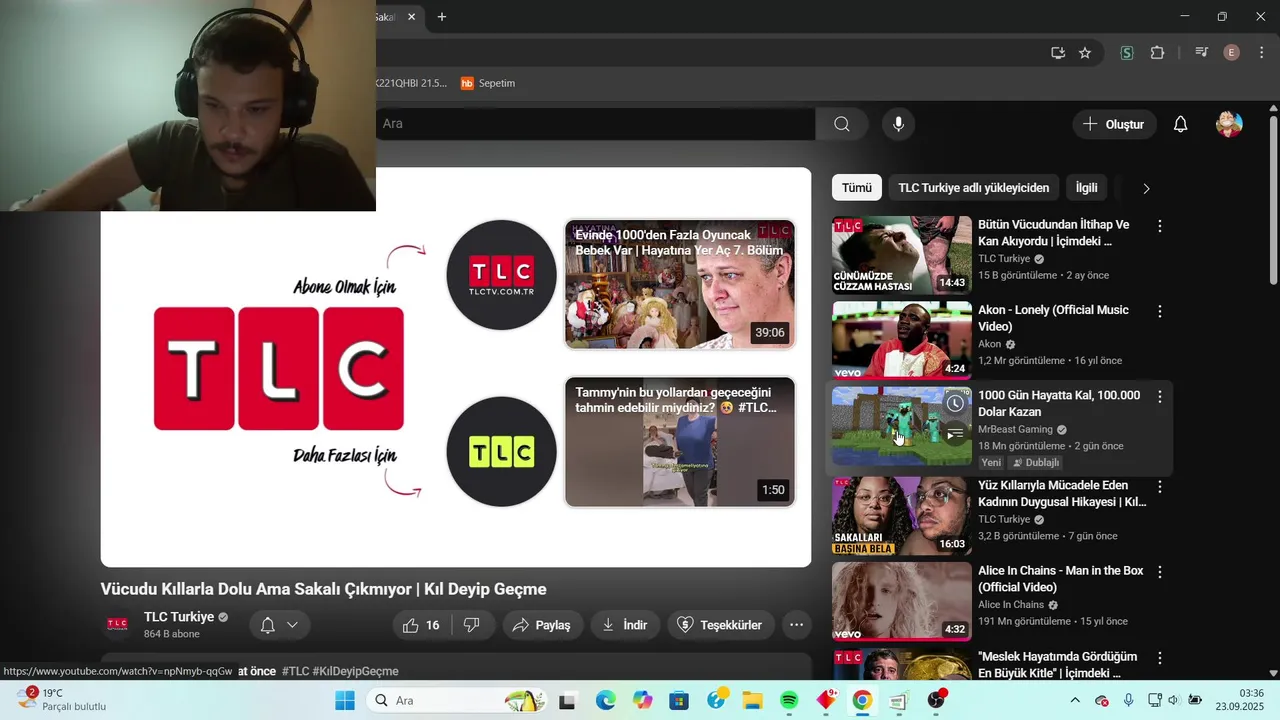Open title 1000 Gün Hayatta Kal, 100.000 Dolar
This screenshot has width=1280, height=720.
point(1059,403)
